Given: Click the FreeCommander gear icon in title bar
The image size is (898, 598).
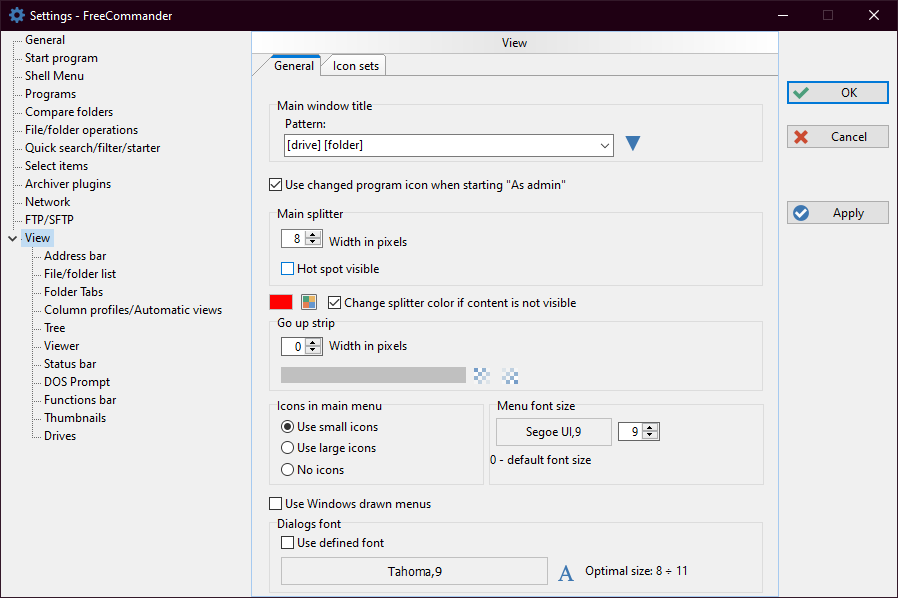Looking at the screenshot, I should click(x=16, y=15).
